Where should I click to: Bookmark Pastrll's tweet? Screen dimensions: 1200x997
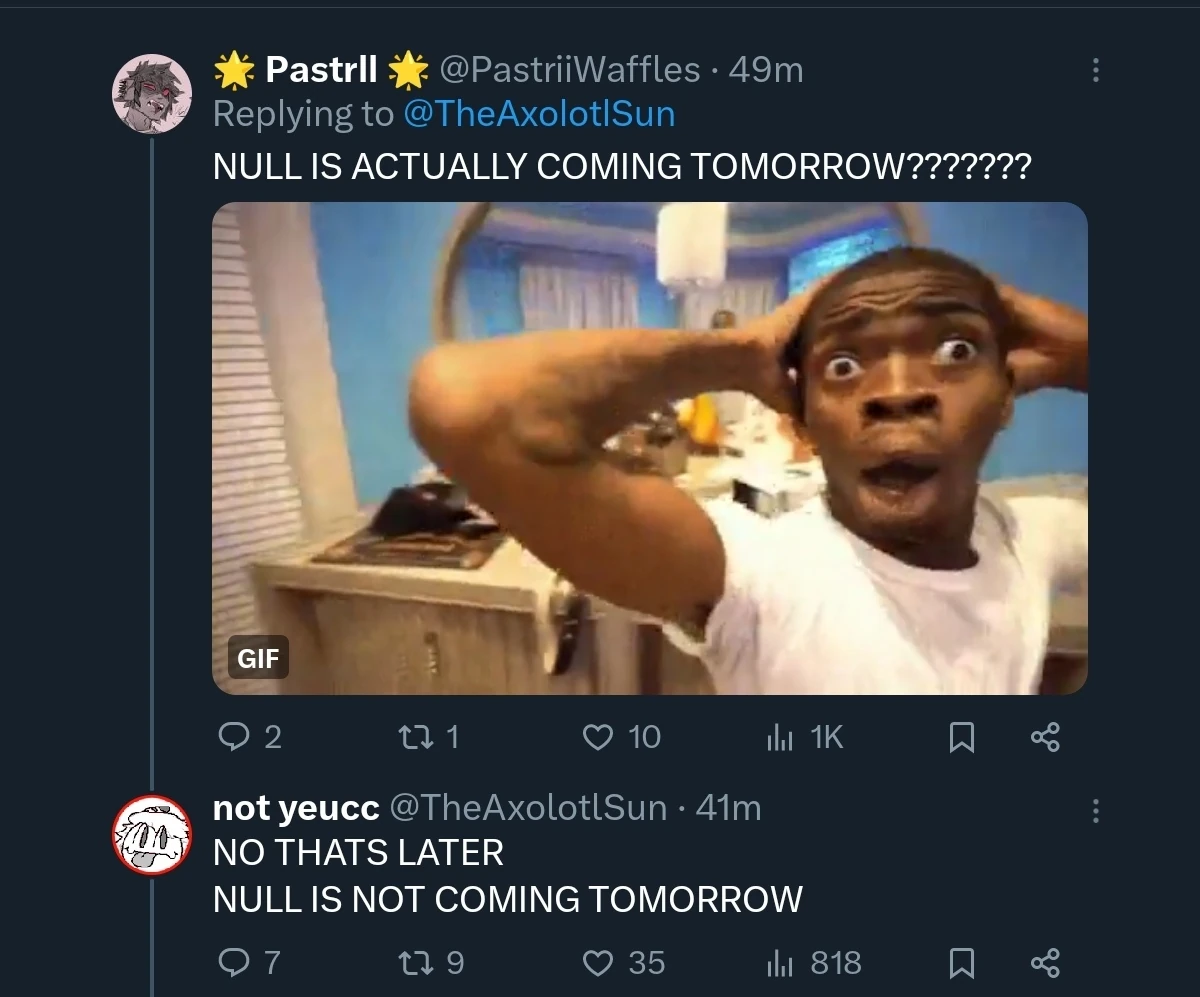pyautogui.click(x=963, y=737)
